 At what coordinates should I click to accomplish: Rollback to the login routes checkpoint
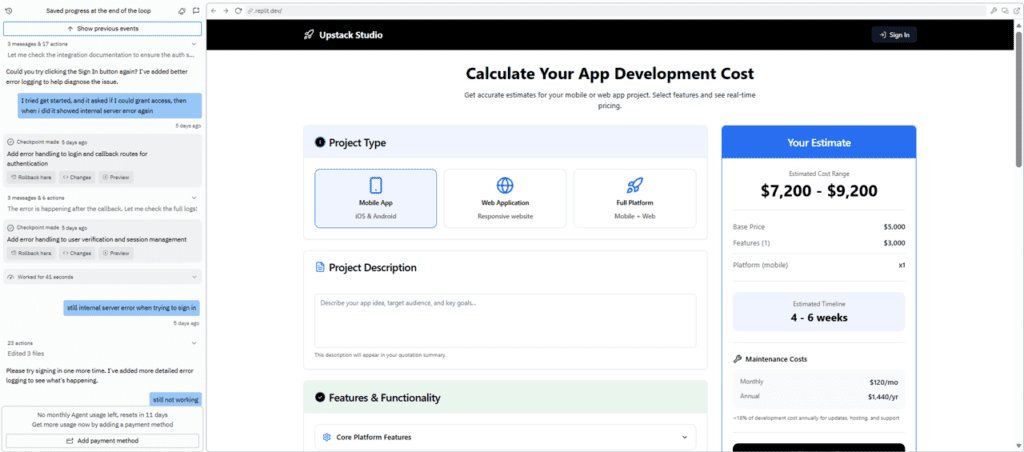coord(31,178)
